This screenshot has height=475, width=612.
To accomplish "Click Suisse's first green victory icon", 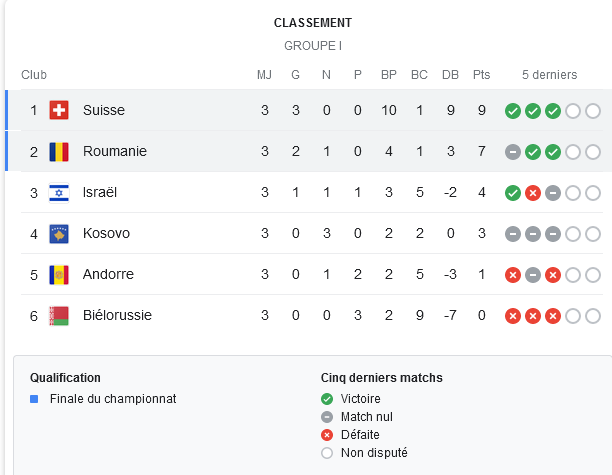I will pyautogui.click(x=513, y=111).
